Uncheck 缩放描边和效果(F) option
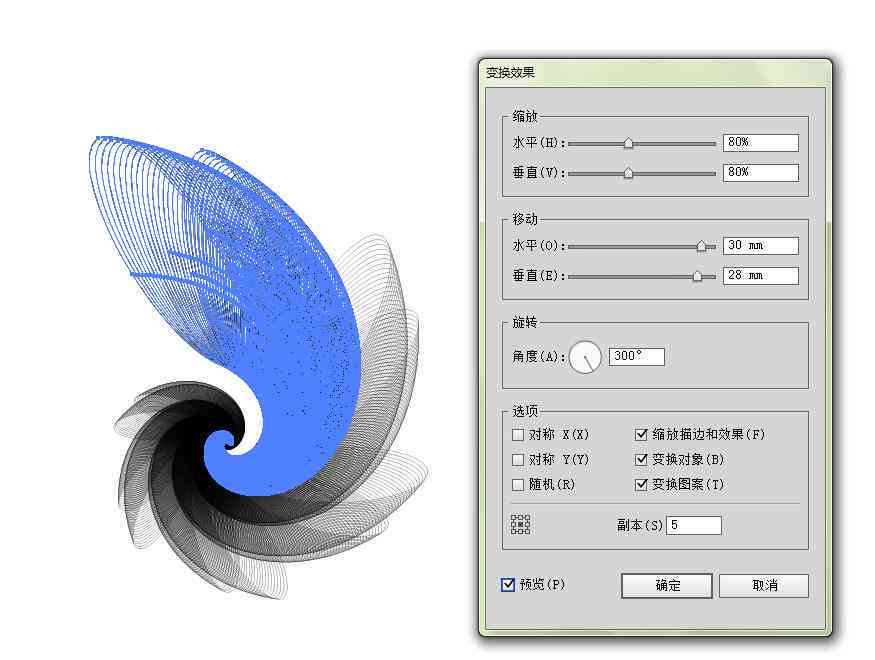 tap(641, 434)
